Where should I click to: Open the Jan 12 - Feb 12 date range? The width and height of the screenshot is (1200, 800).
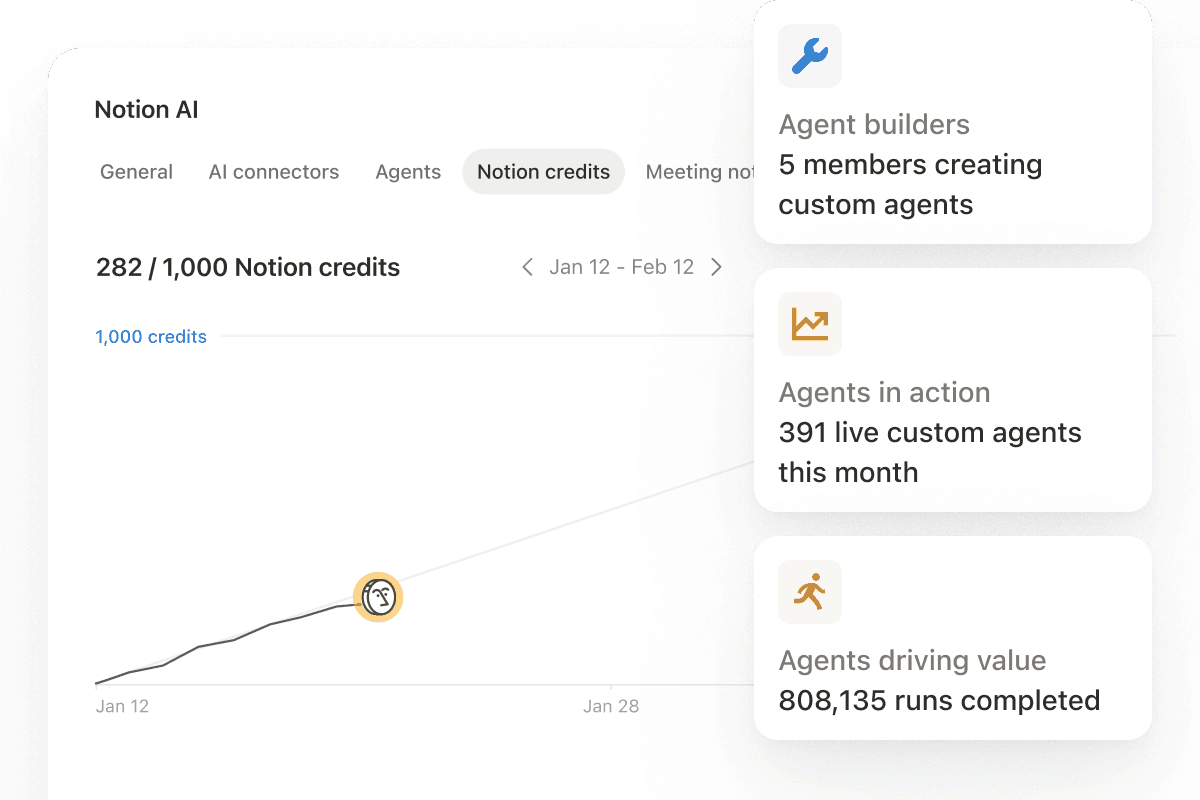621,267
